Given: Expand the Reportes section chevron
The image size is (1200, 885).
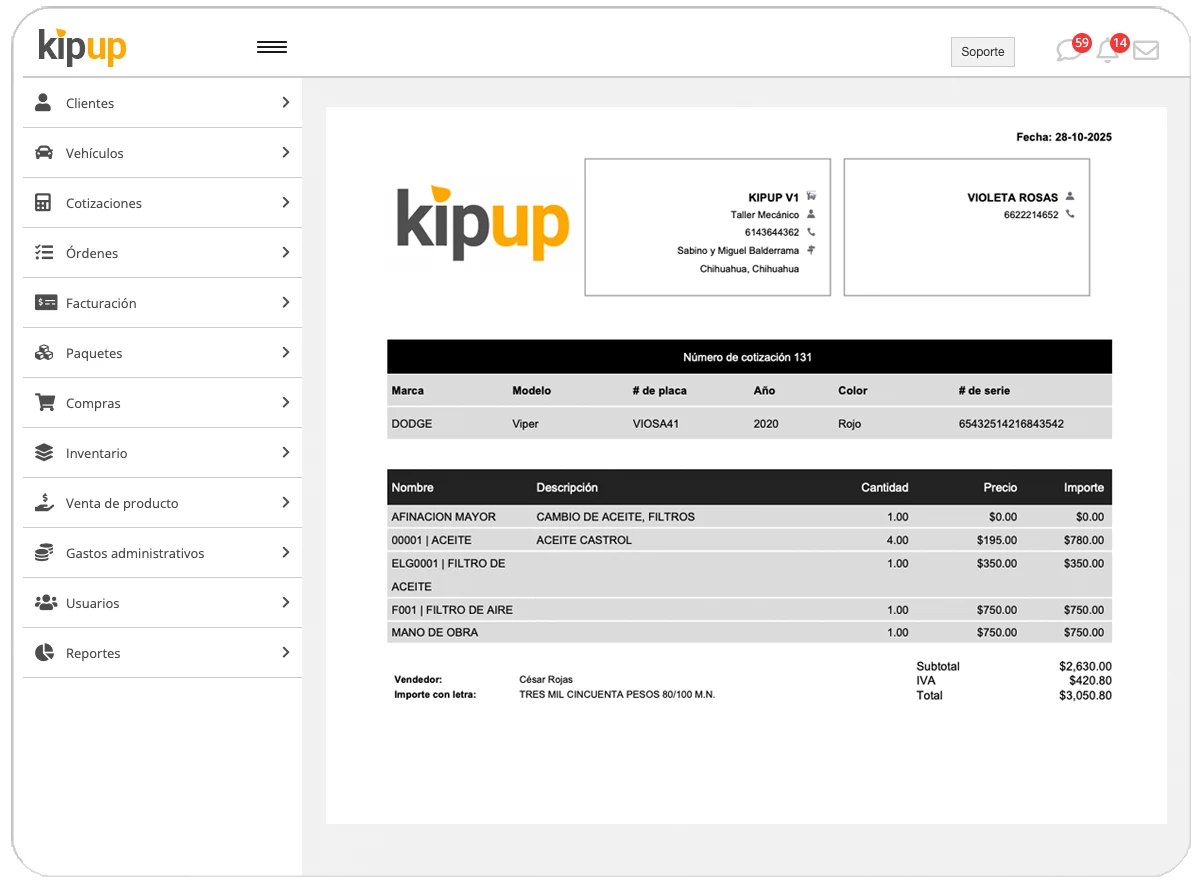Looking at the screenshot, I should coord(286,652).
